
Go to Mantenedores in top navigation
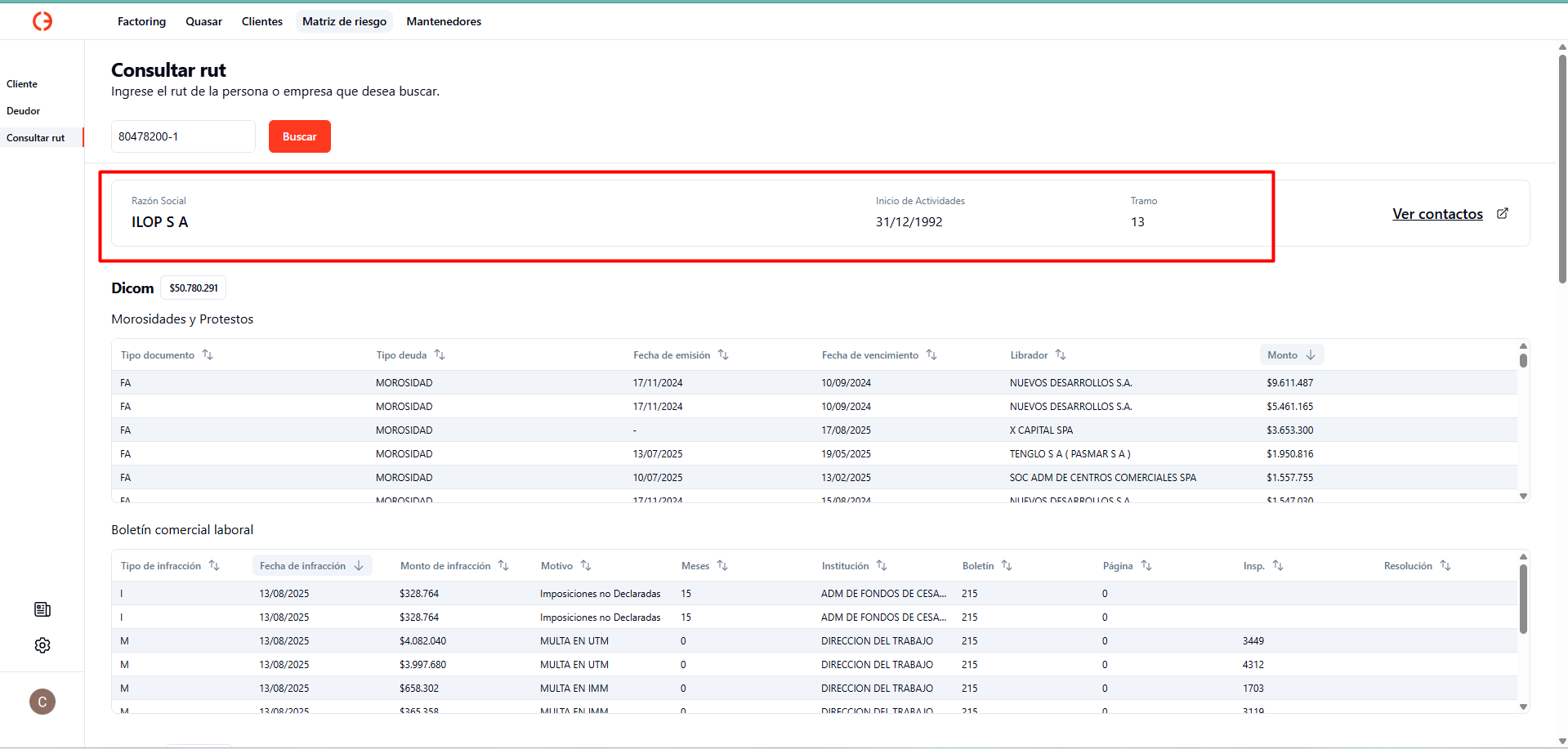click(x=444, y=21)
